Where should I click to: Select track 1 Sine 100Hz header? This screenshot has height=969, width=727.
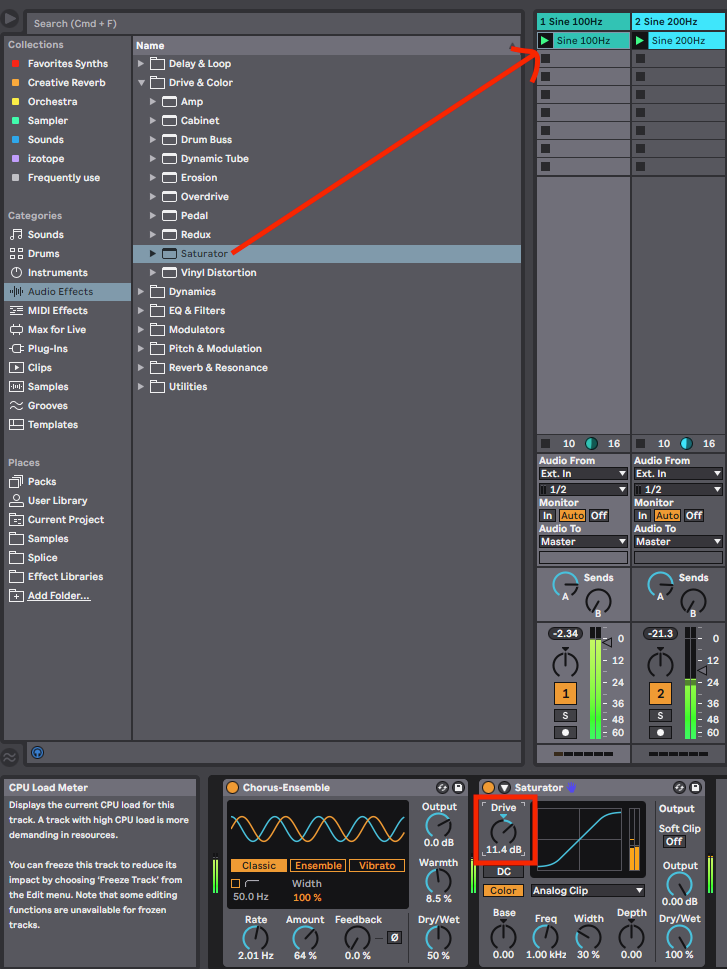[x=583, y=22]
